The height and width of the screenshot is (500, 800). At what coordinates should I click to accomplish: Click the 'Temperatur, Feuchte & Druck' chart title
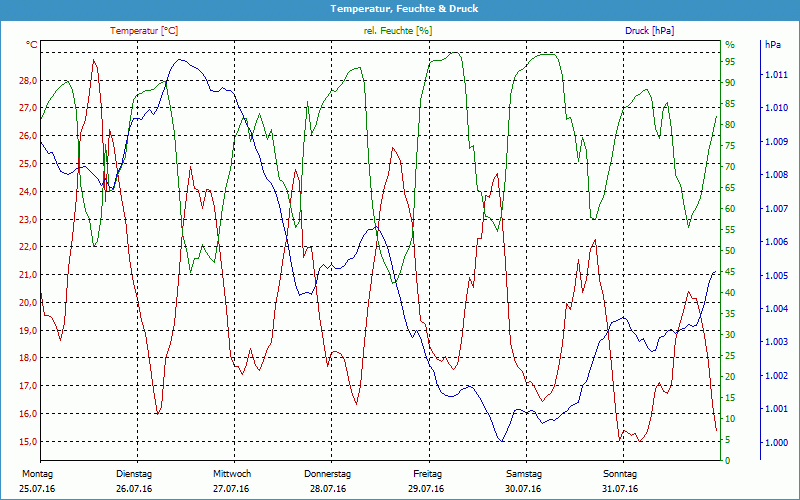tap(404, 9)
